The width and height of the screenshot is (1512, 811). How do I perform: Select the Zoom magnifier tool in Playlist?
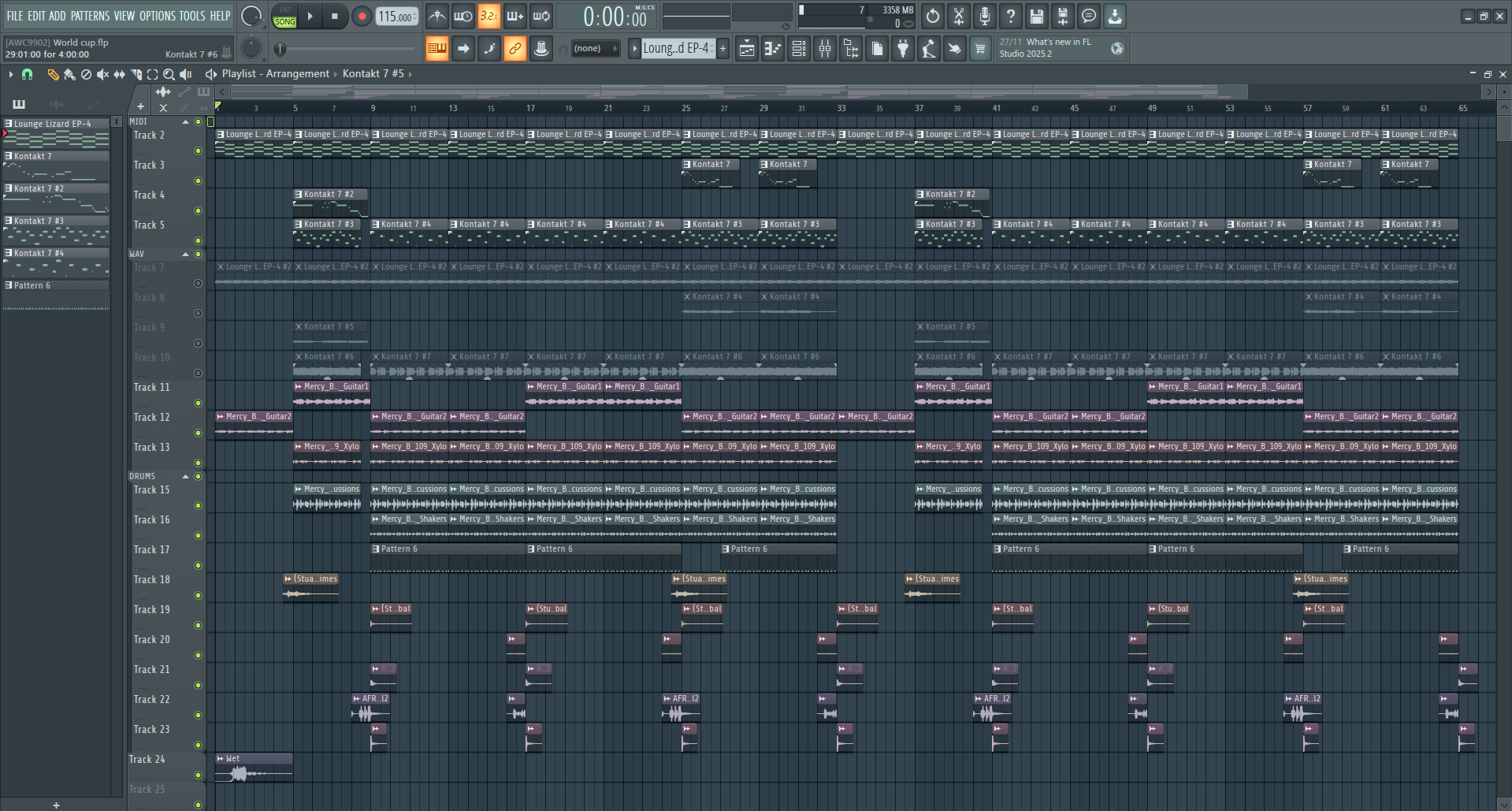tap(169, 74)
